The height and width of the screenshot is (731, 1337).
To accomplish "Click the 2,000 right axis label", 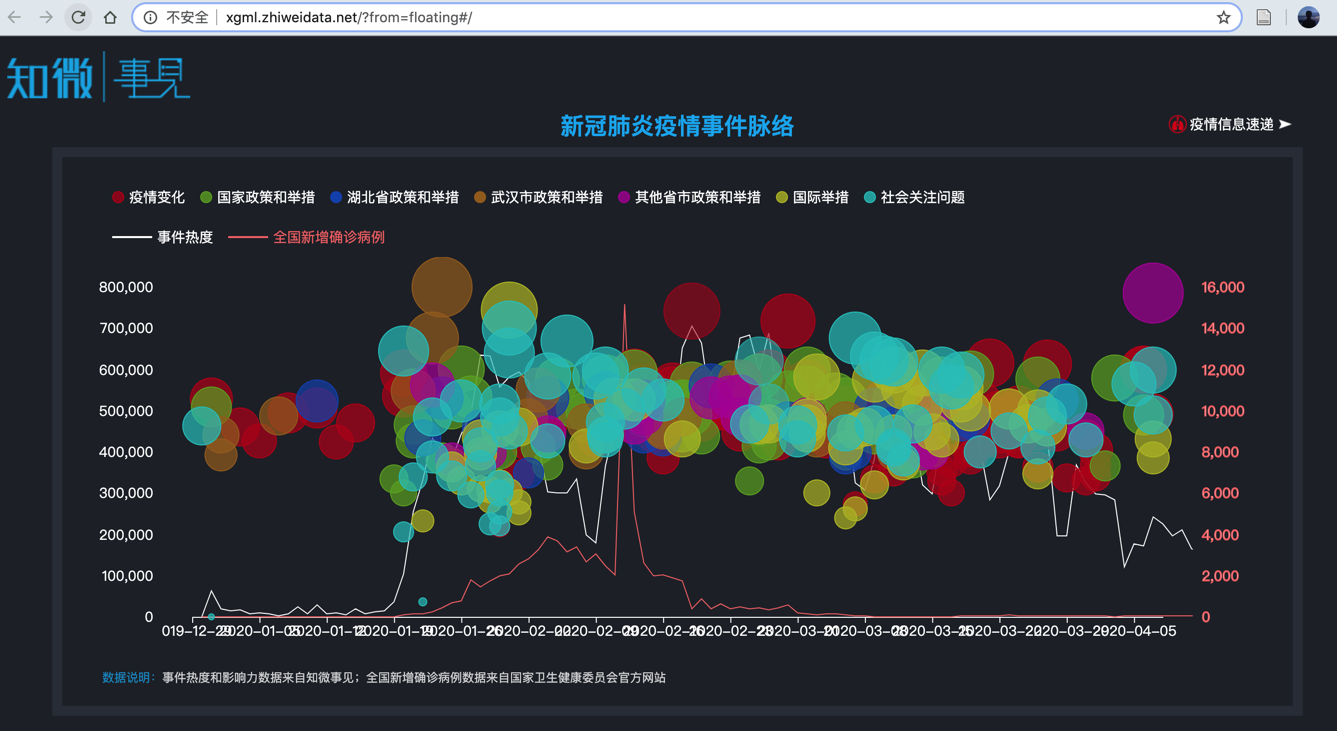I will coord(1220,576).
